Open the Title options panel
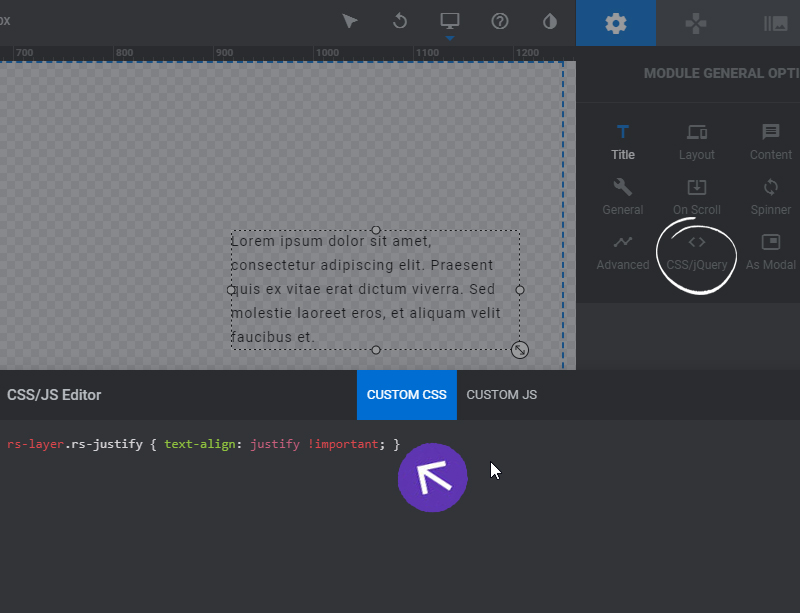This screenshot has width=800, height=613. (x=622, y=140)
